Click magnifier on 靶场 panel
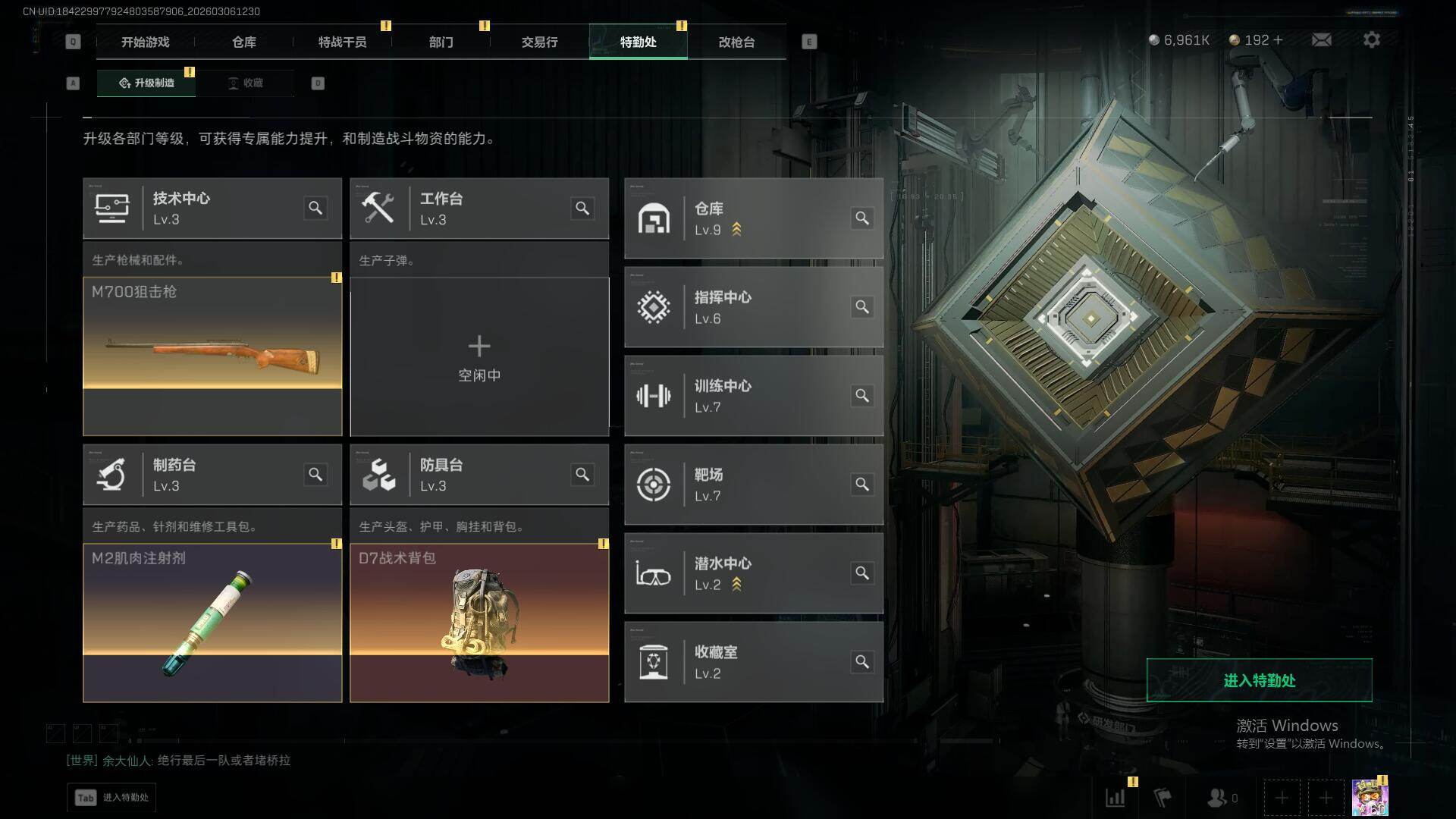1456x819 pixels. coord(862,485)
